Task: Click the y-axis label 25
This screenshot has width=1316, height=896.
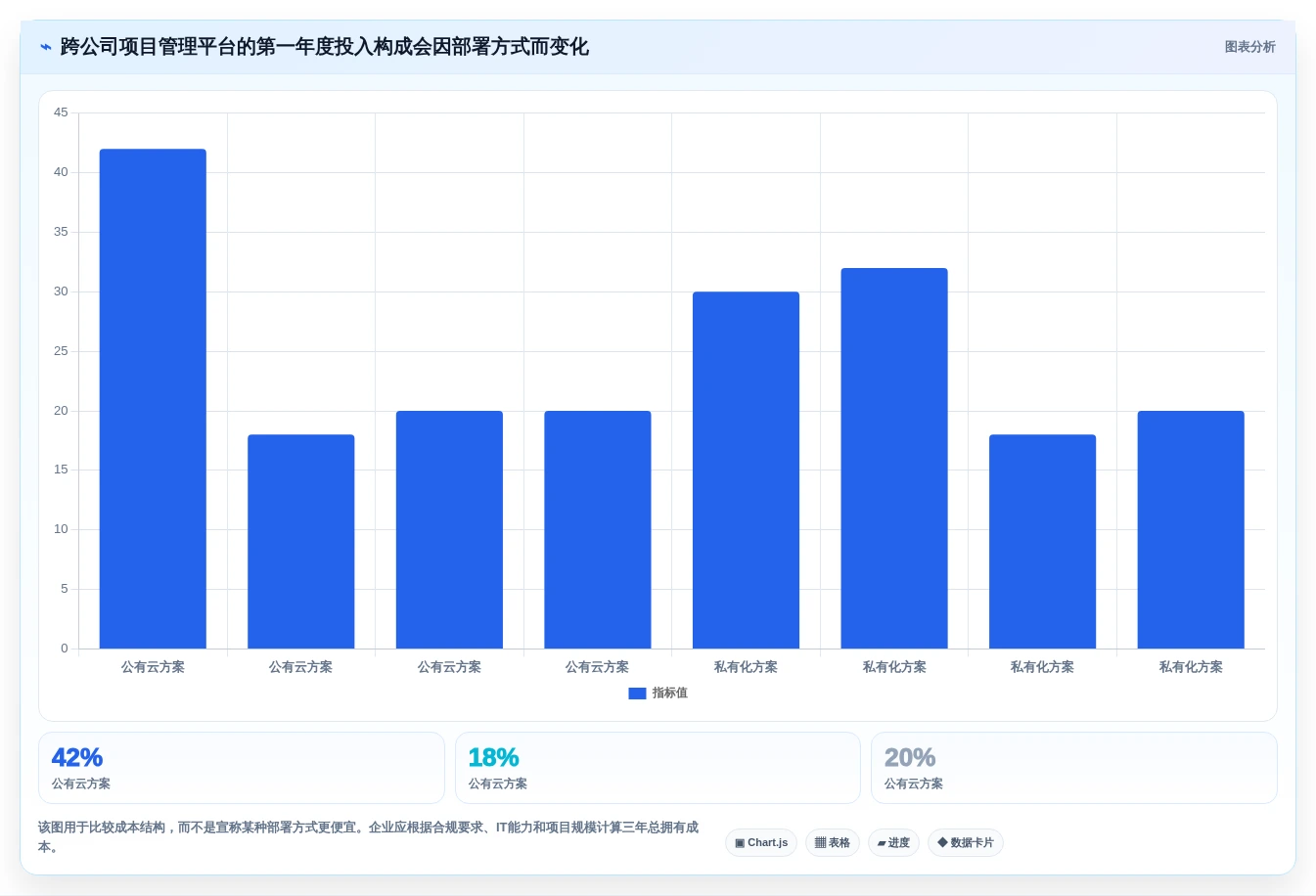Action: point(61,351)
